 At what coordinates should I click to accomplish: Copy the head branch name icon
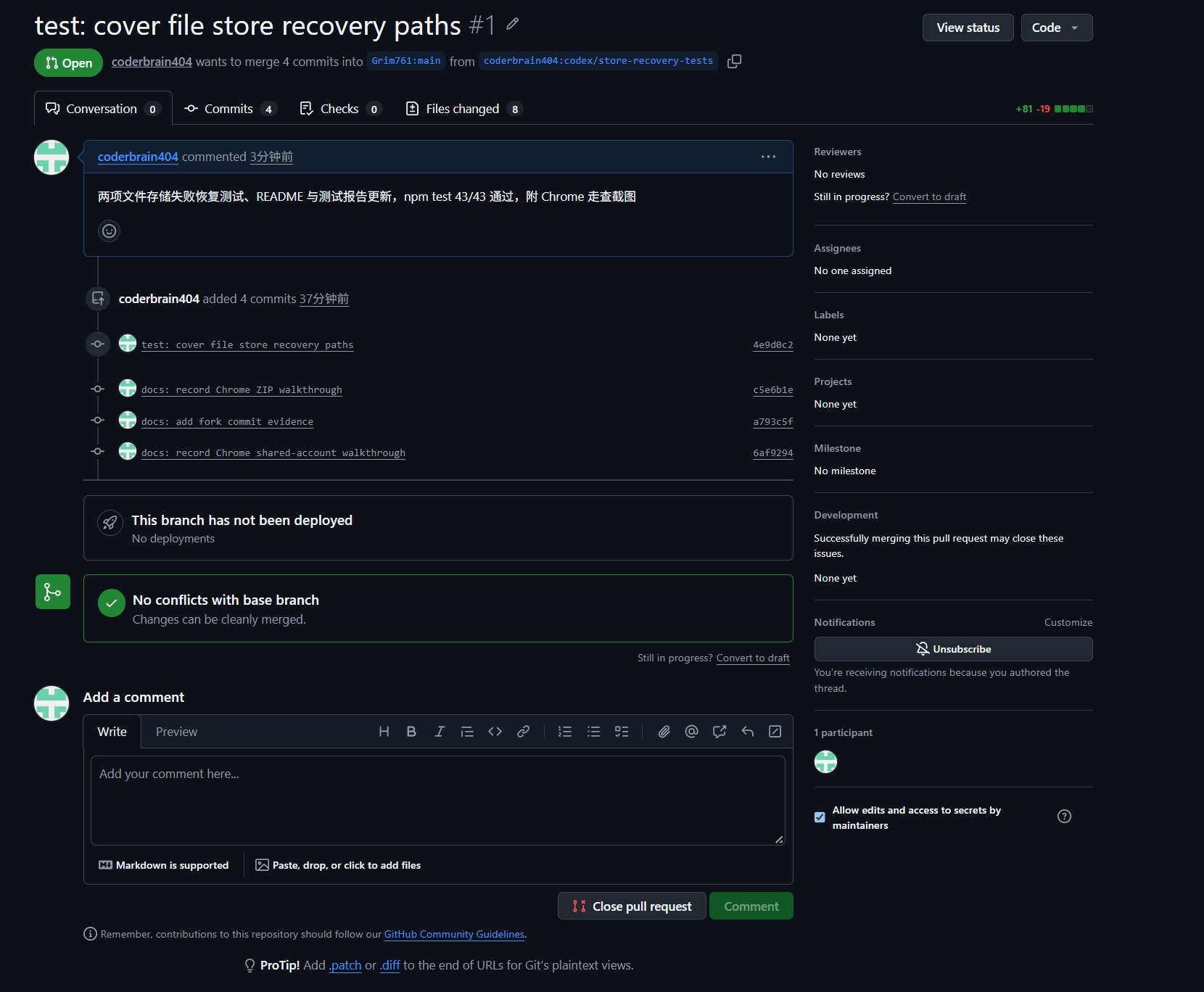click(x=734, y=62)
